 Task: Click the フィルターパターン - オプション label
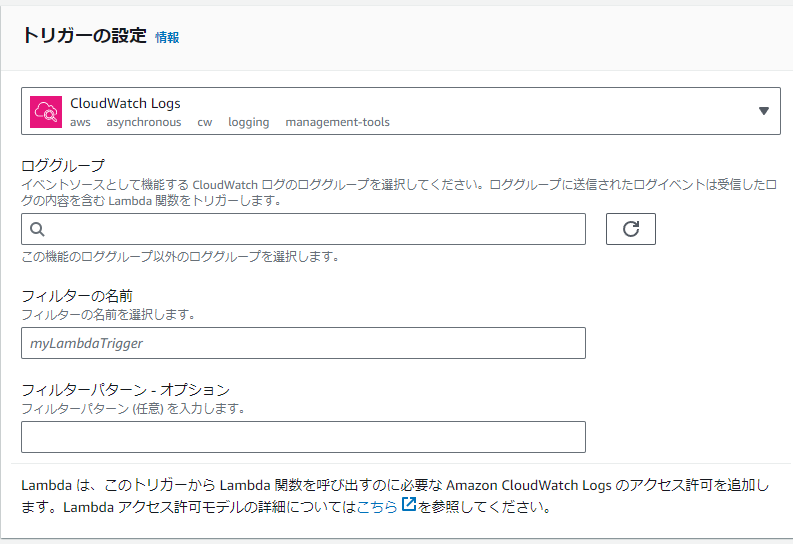click(125, 390)
